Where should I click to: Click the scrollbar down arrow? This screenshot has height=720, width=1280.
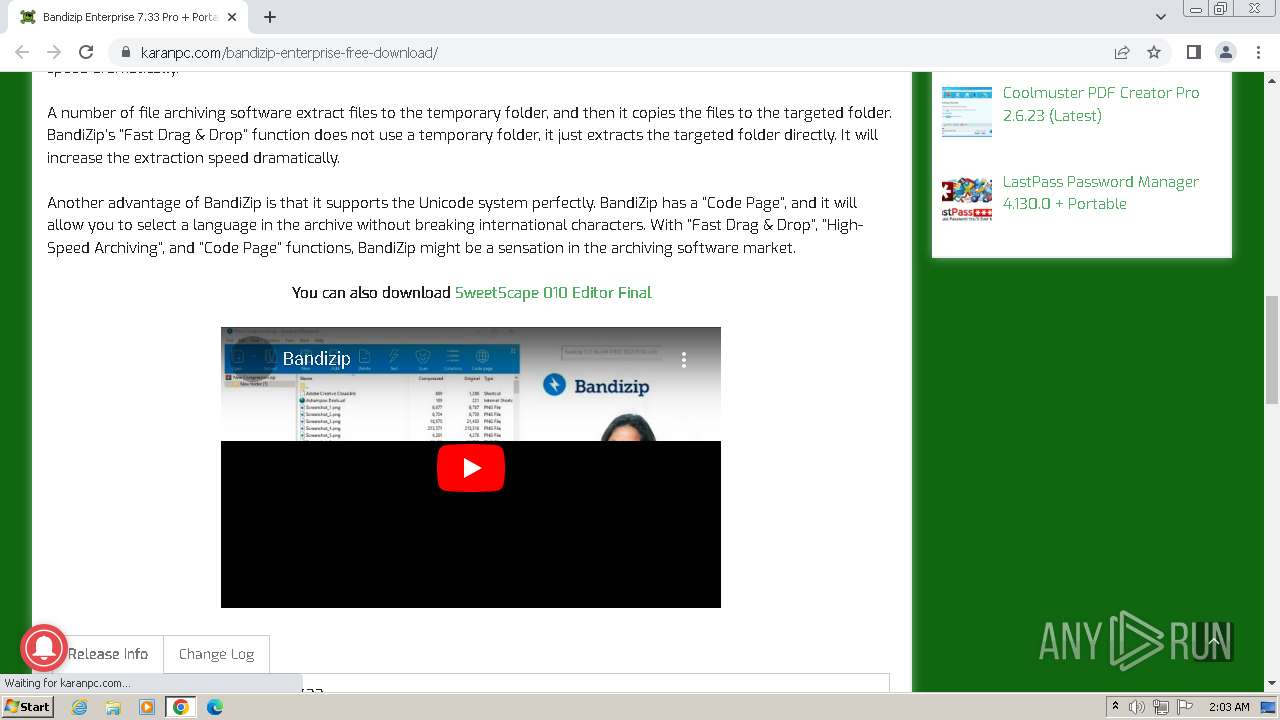click(1272, 684)
